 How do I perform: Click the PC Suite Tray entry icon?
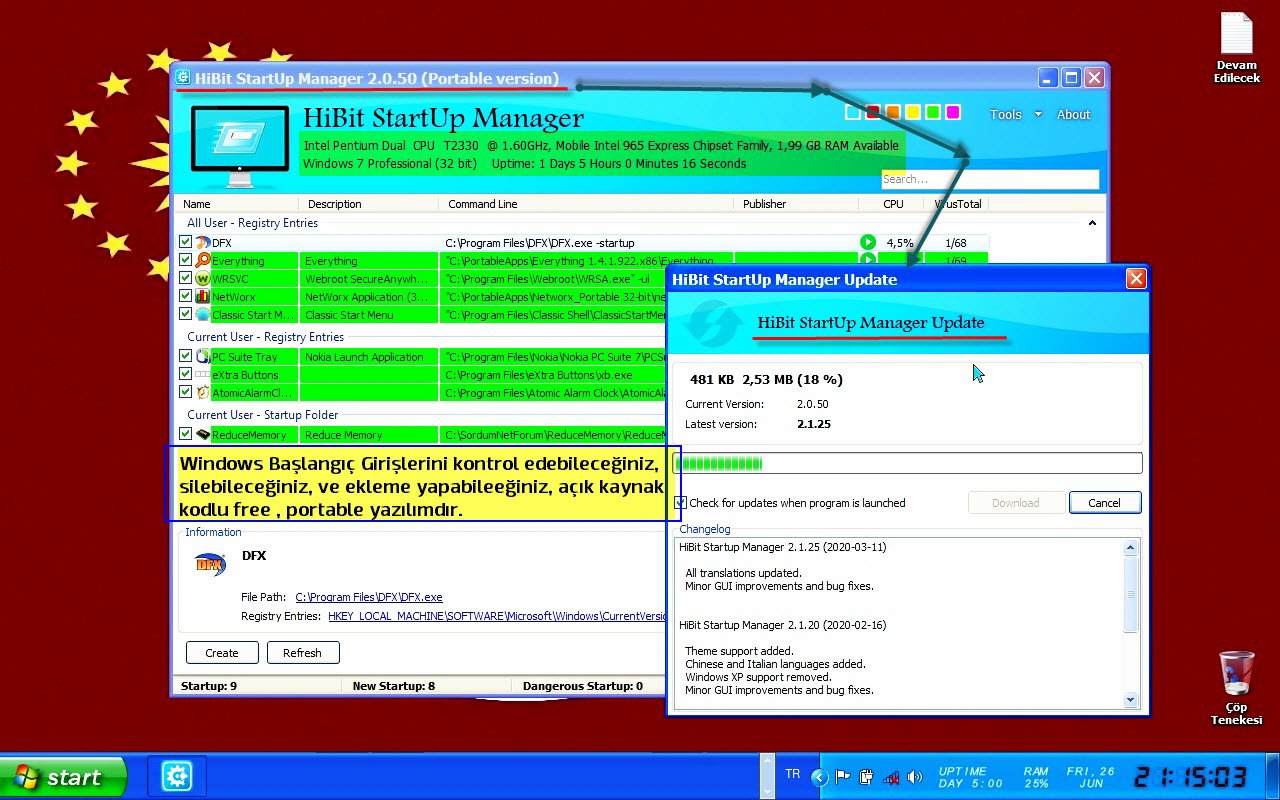[203, 357]
